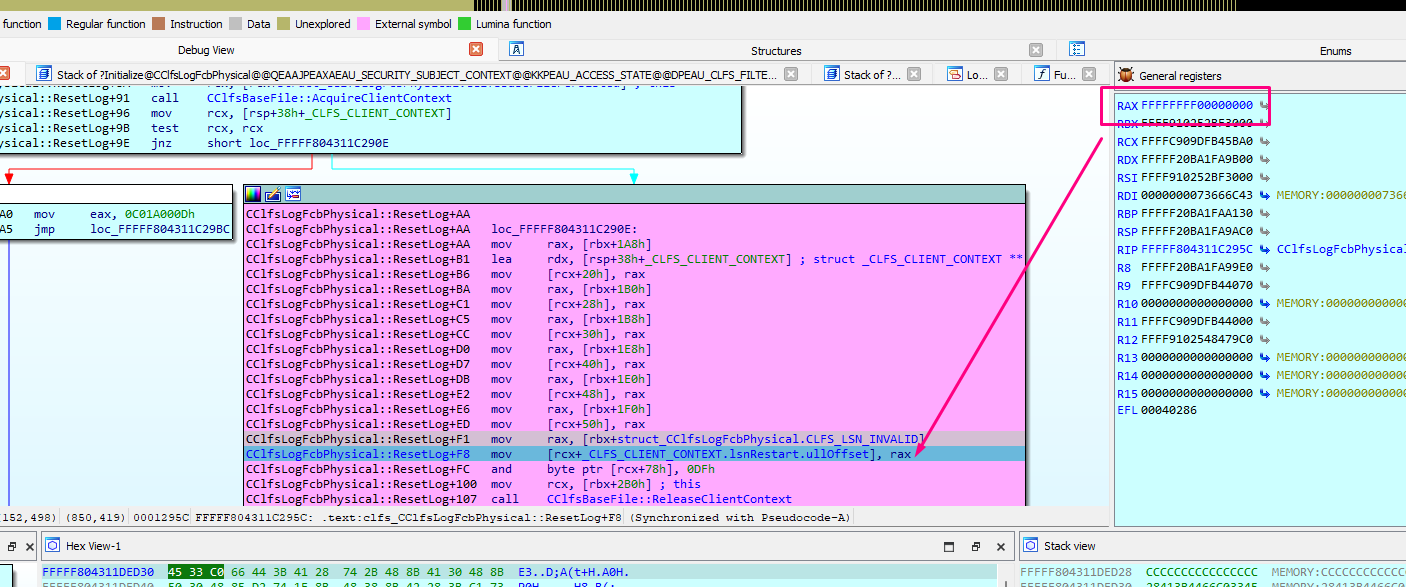Click the color-picker icon on graph node header
This screenshot has width=1406, height=587.
coord(253,194)
